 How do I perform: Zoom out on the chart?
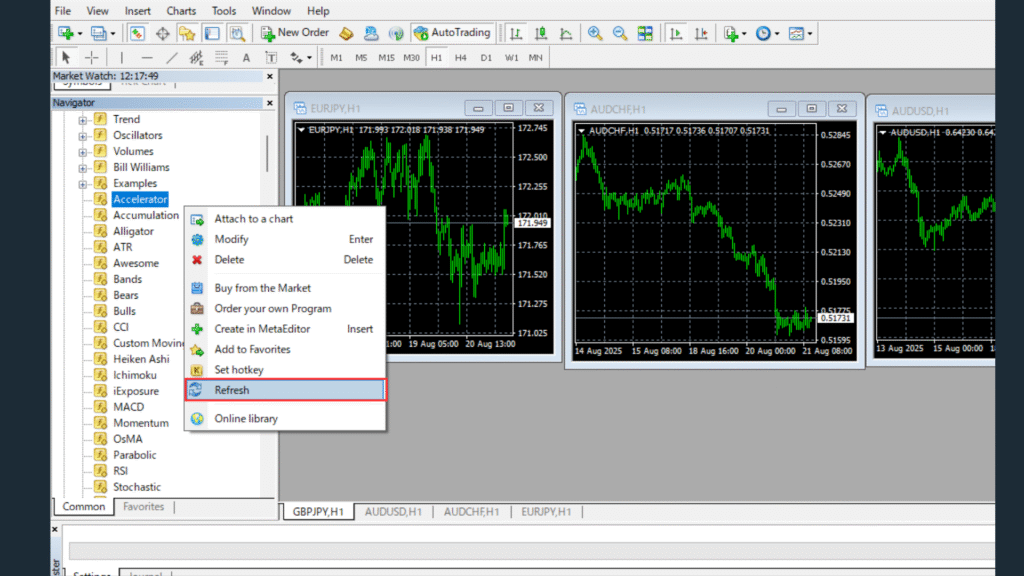620,33
